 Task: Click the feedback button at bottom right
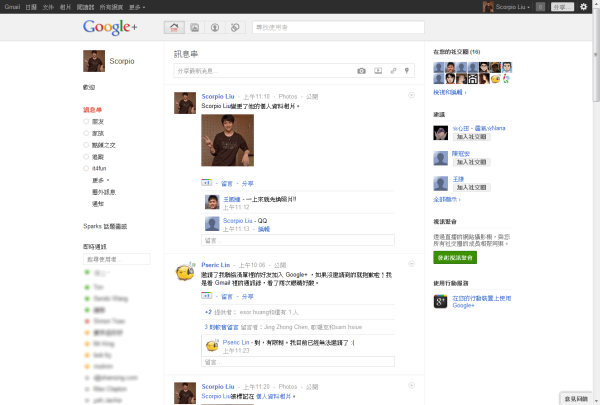click(x=577, y=399)
